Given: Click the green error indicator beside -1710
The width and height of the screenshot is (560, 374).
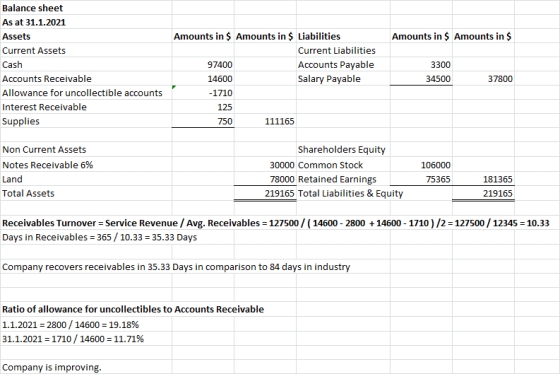Looking at the screenshot, I should point(174,87).
